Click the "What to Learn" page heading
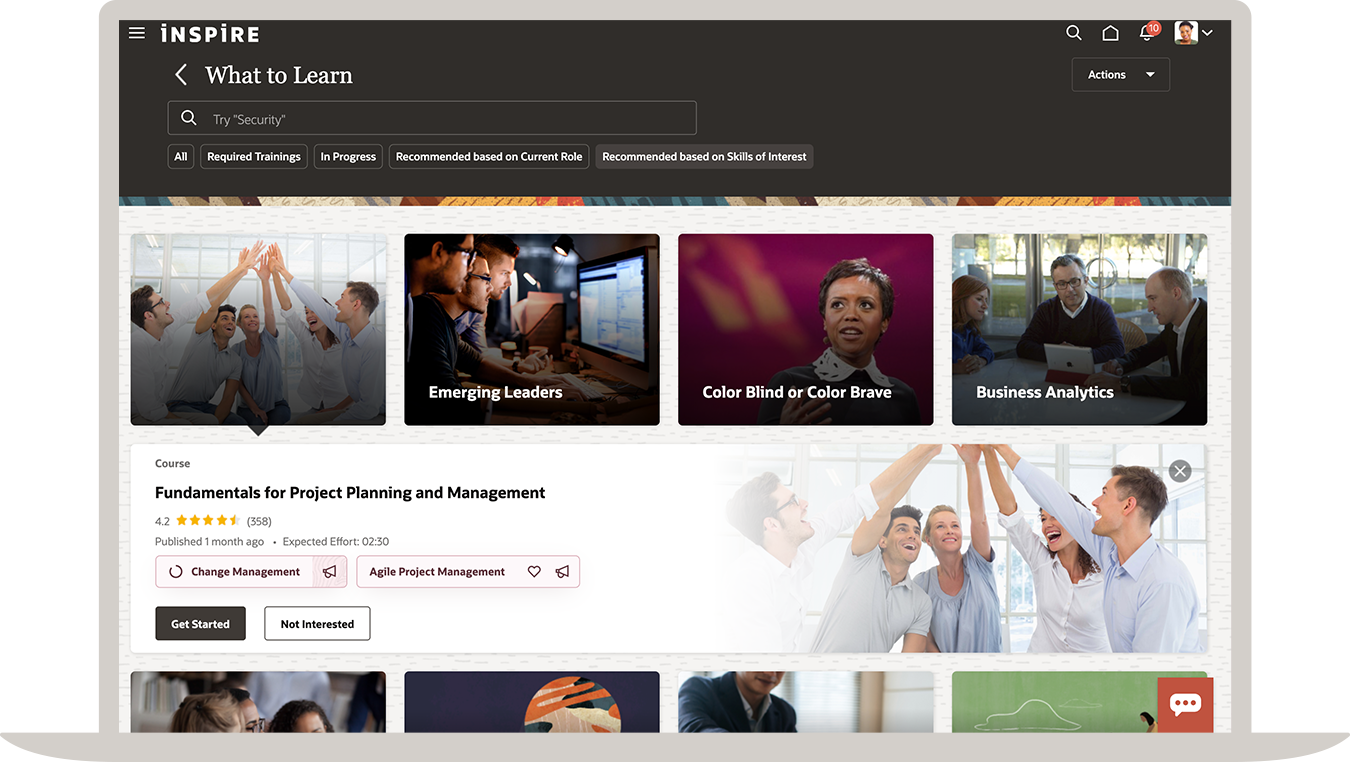The height and width of the screenshot is (762, 1350). point(279,75)
